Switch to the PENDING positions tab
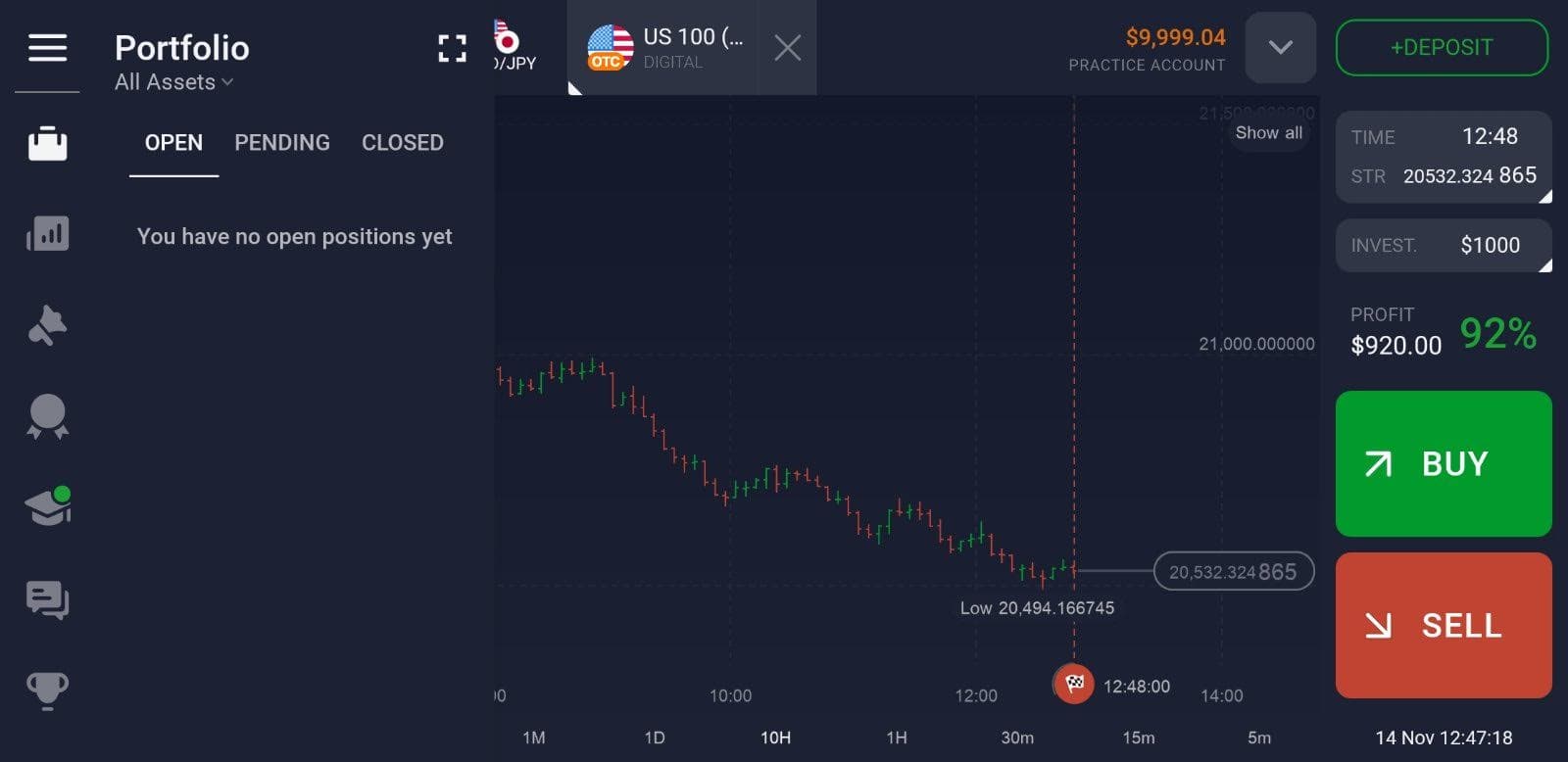The height and width of the screenshot is (762, 1568). pos(281,143)
